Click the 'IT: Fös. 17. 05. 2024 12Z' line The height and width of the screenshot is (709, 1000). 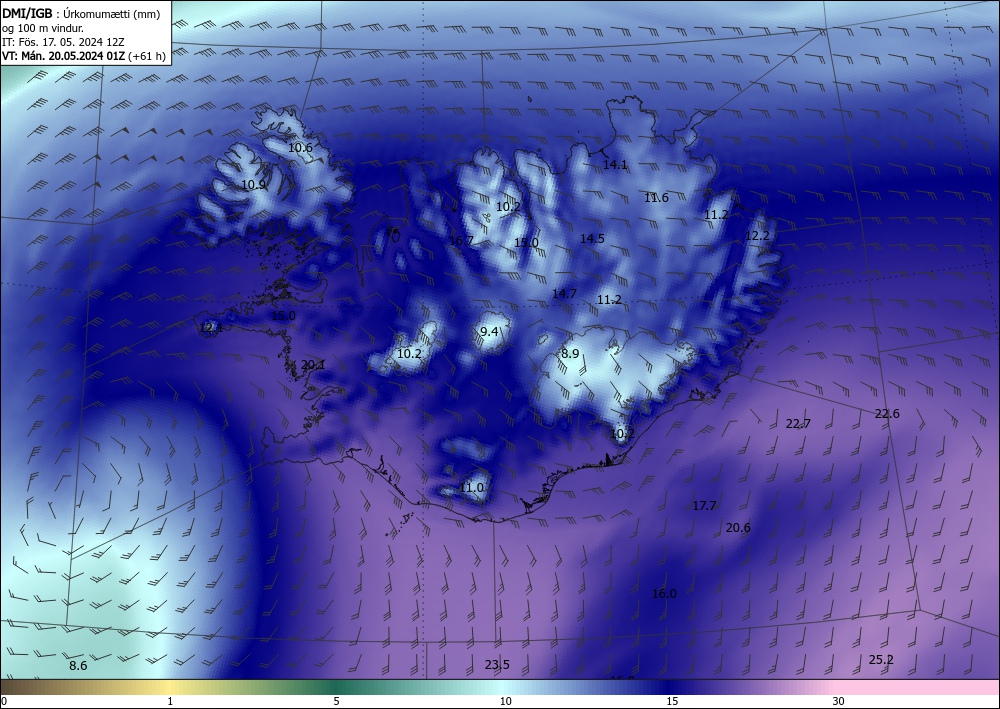[x=63, y=42]
